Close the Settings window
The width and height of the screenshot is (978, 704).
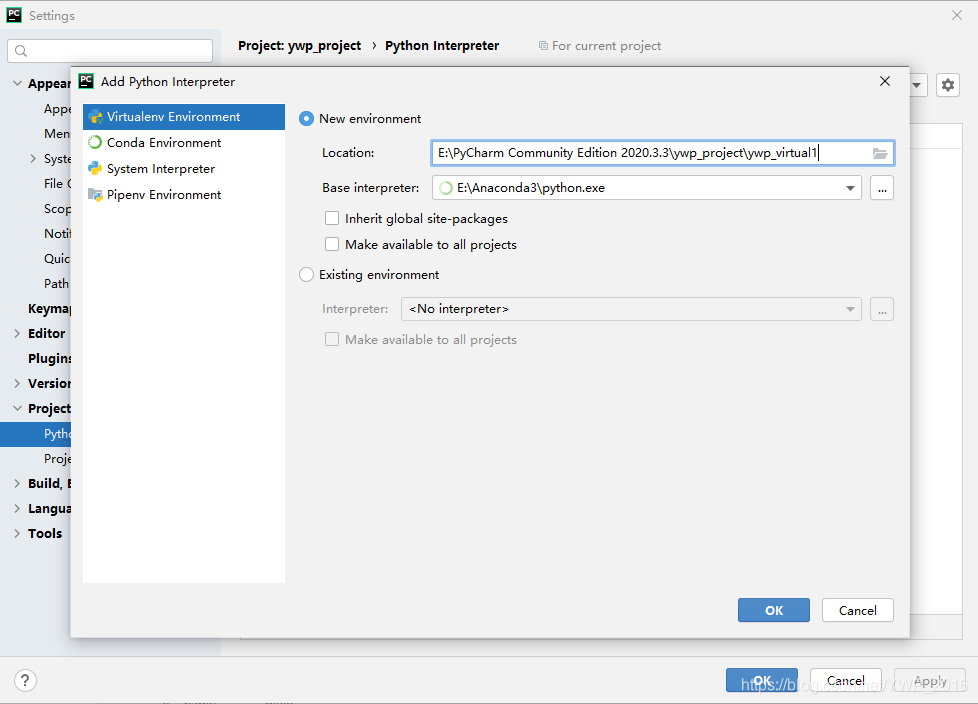pyautogui.click(x=957, y=15)
